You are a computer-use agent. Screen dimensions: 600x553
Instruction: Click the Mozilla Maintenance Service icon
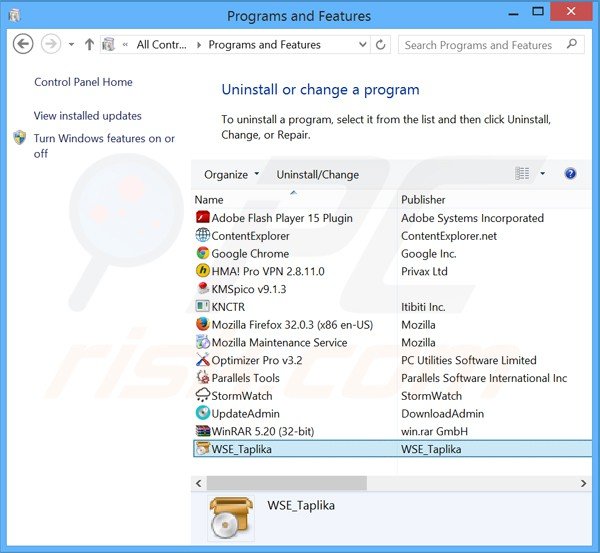click(x=203, y=342)
